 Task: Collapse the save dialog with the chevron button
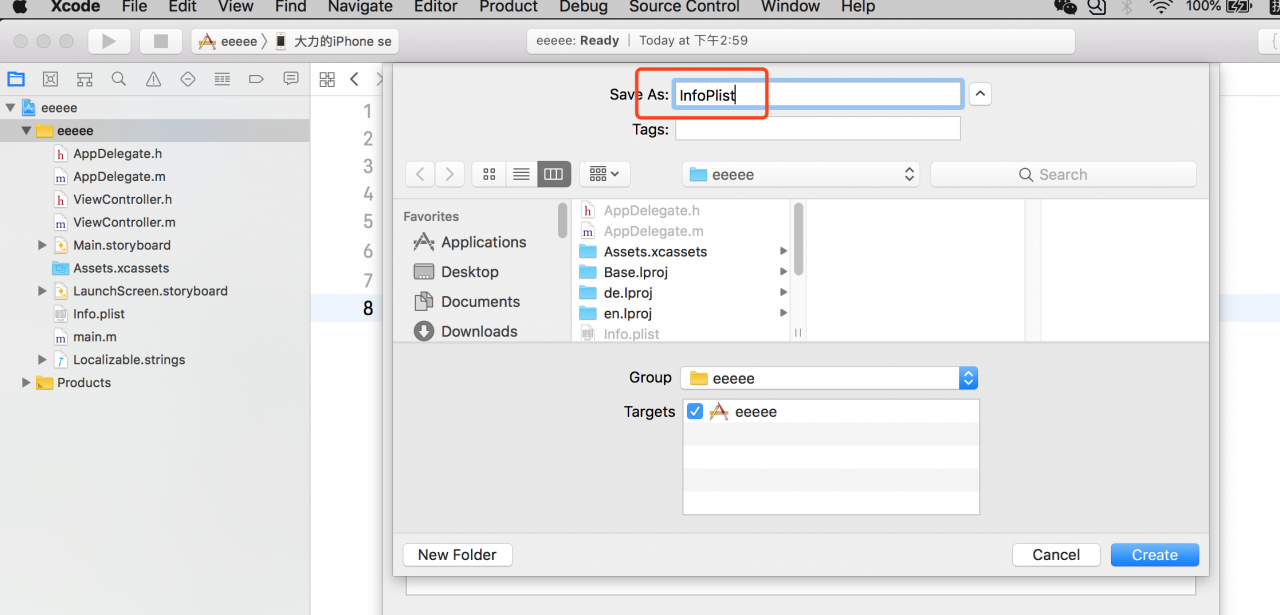click(981, 94)
